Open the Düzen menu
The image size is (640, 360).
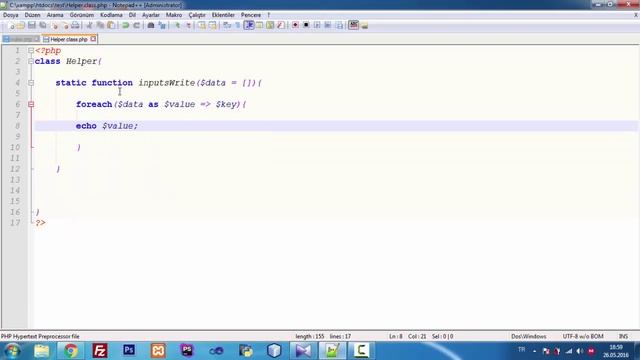tap(32, 15)
